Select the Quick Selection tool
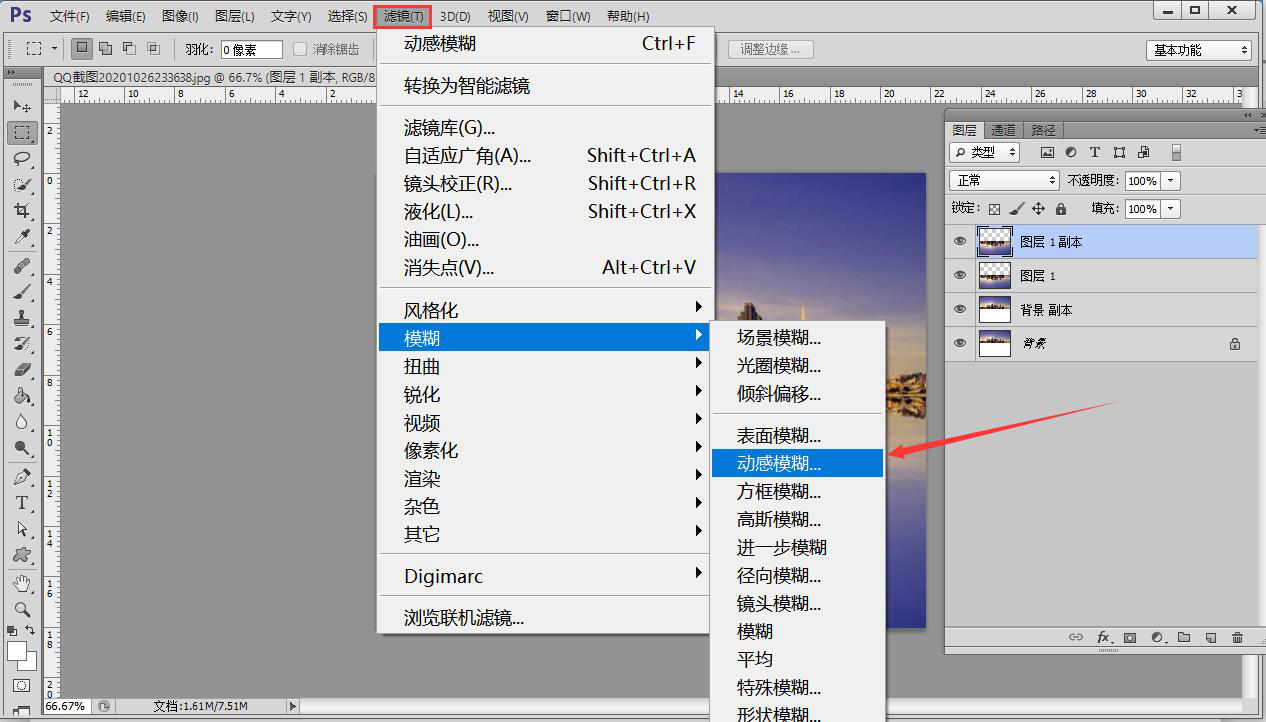 (x=22, y=185)
